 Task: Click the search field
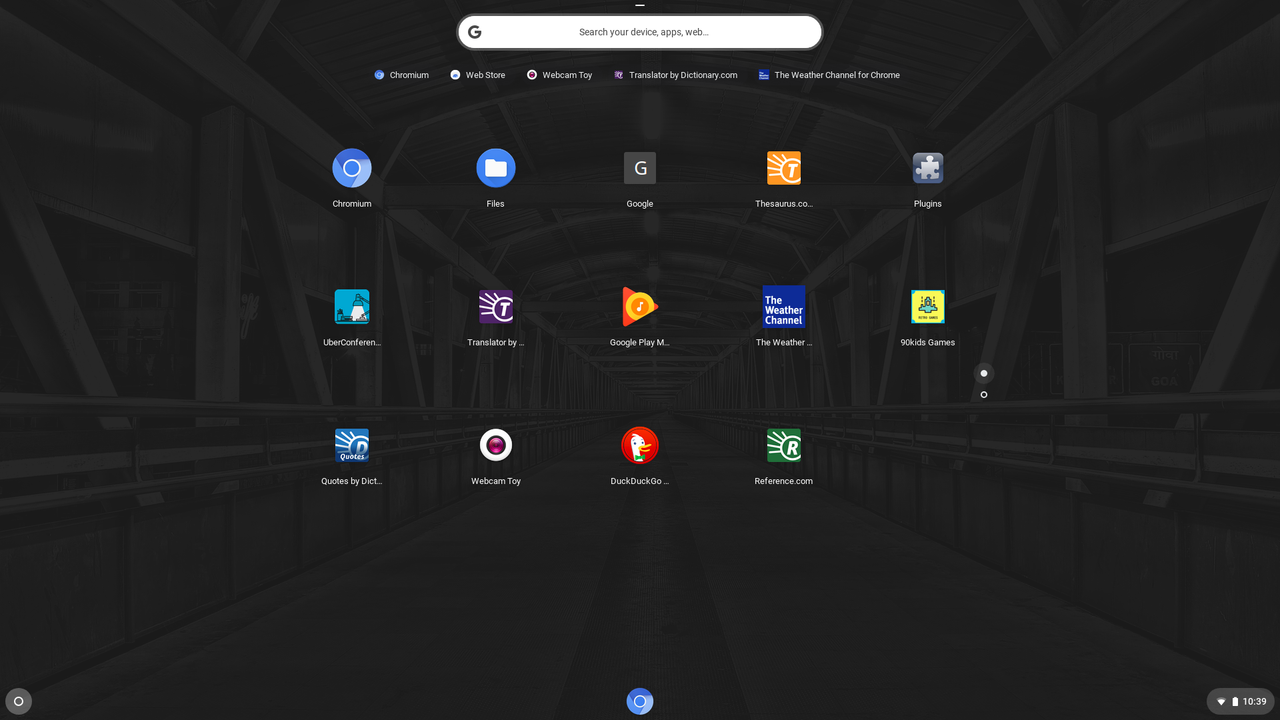[639, 31]
